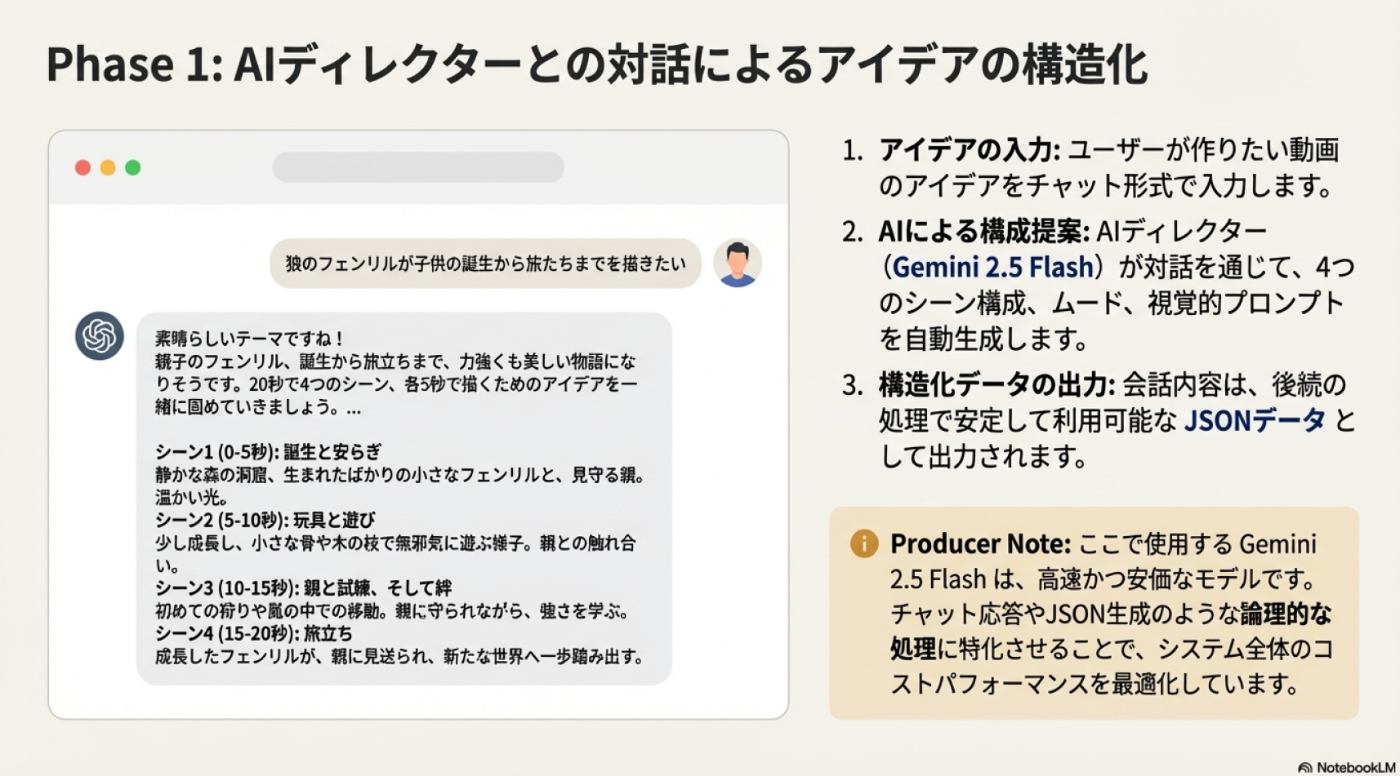The height and width of the screenshot is (776, 1400).
Task: Click the AI assistant logo icon
Action: coord(100,336)
